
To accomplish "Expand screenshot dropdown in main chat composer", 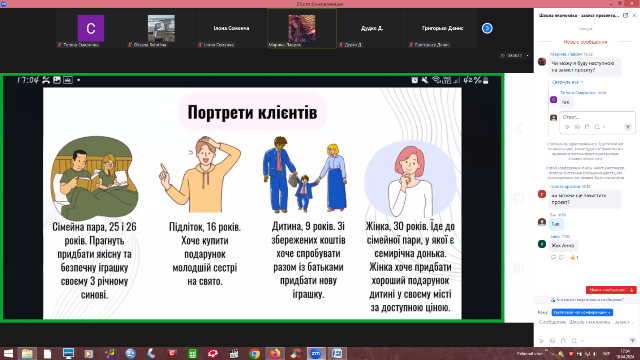I will [x=582, y=341].
